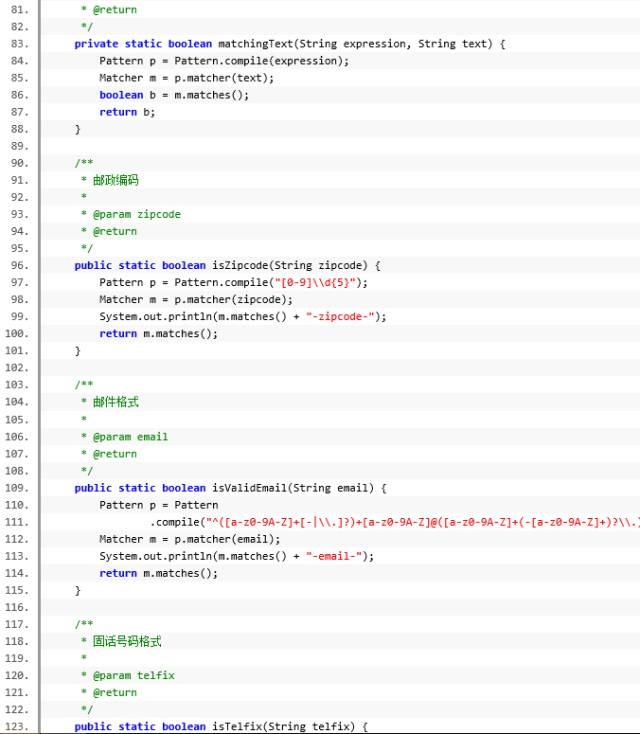The width and height of the screenshot is (640, 734).
Task: Click the "@param email" comment
Action: (x=130, y=436)
